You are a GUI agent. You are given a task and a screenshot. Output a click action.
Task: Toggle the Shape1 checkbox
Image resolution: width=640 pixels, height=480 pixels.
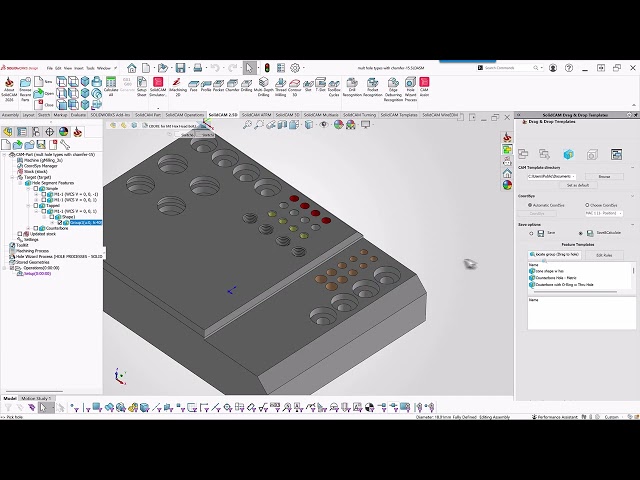pos(53,217)
